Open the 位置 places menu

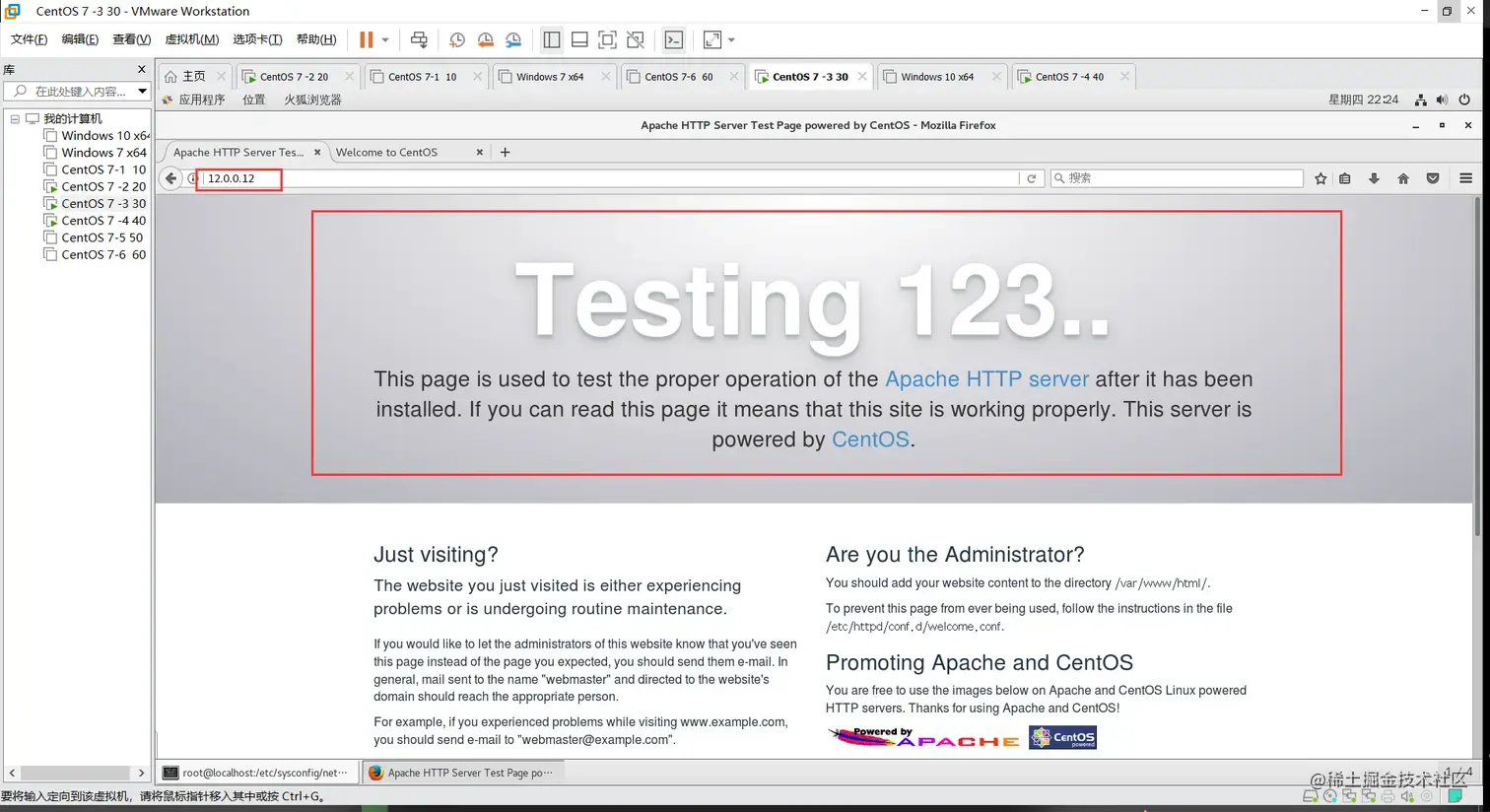pyautogui.click(x=254, y=100)
